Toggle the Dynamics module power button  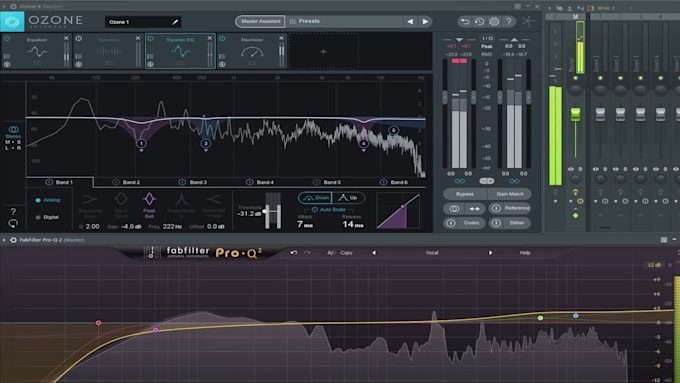78,39
